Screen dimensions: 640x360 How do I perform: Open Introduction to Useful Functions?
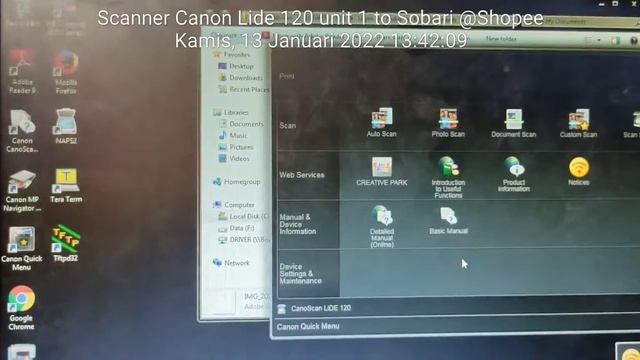point(448,178)
